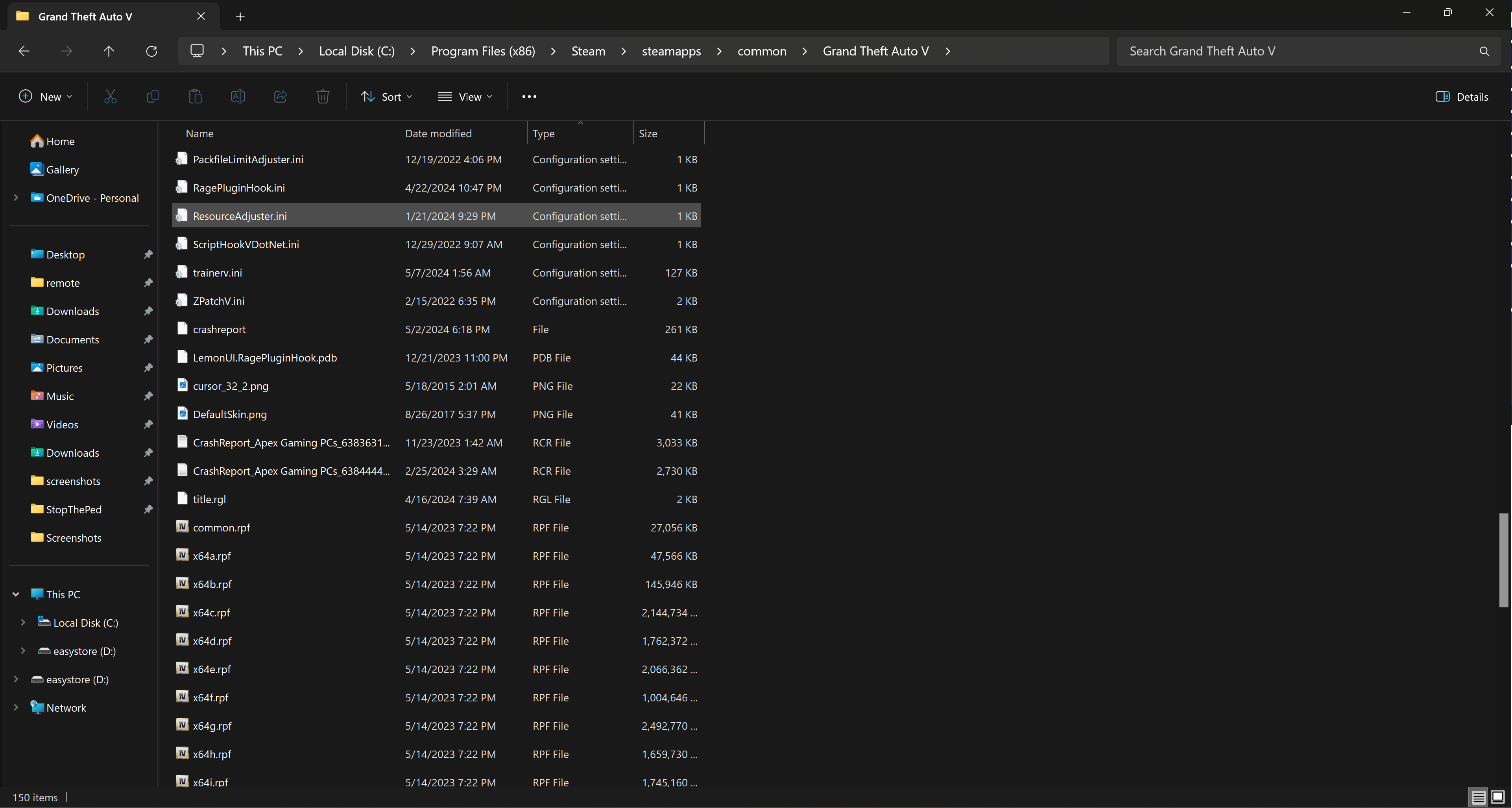This screenshot has height=808, width=1512.
Task: Switch to large thumbnails view in status bar
Action: click(x=1497, y=797)
